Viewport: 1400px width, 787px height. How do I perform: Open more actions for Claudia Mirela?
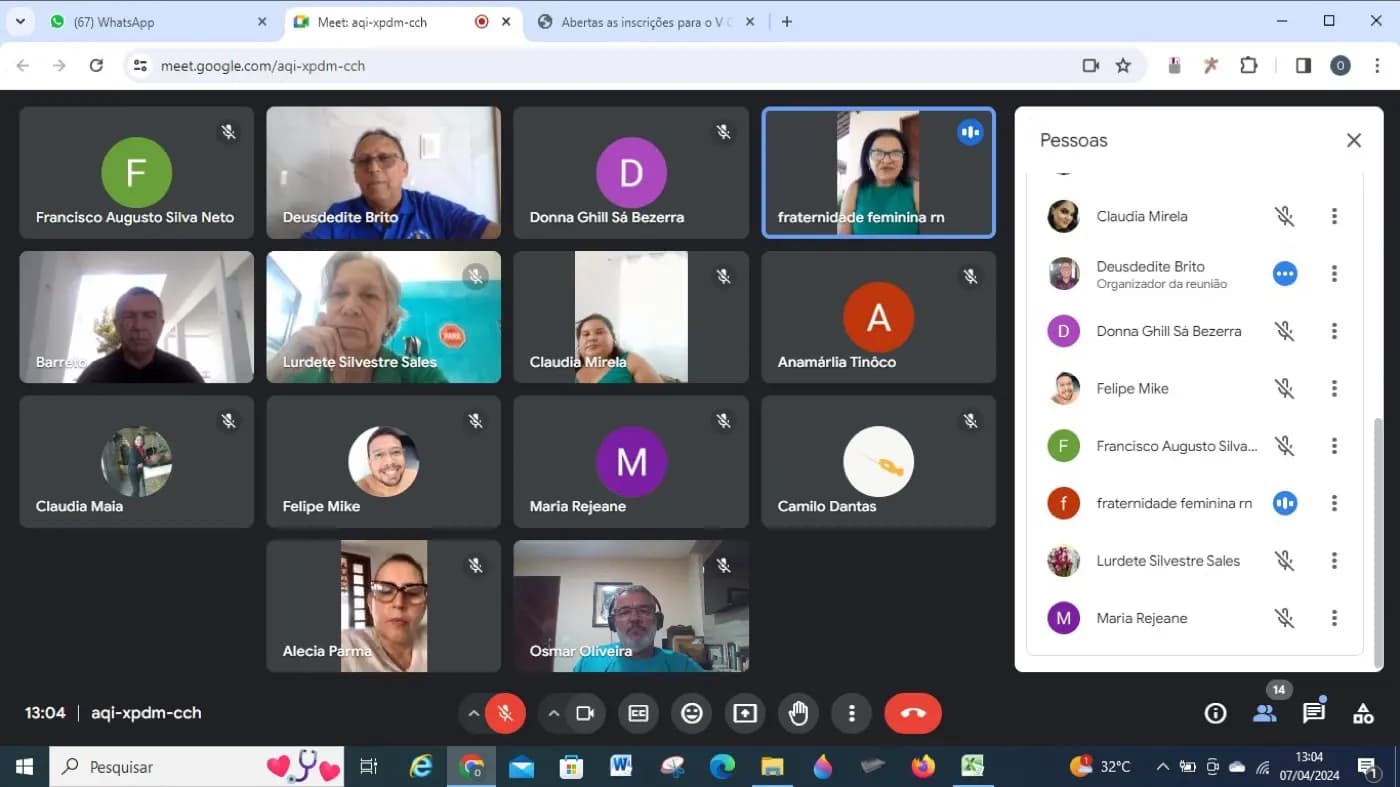click(1334, 216)
